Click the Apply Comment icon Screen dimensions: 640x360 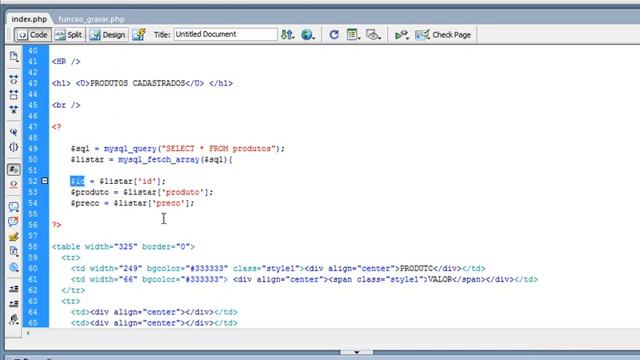[x=13, y=207]
